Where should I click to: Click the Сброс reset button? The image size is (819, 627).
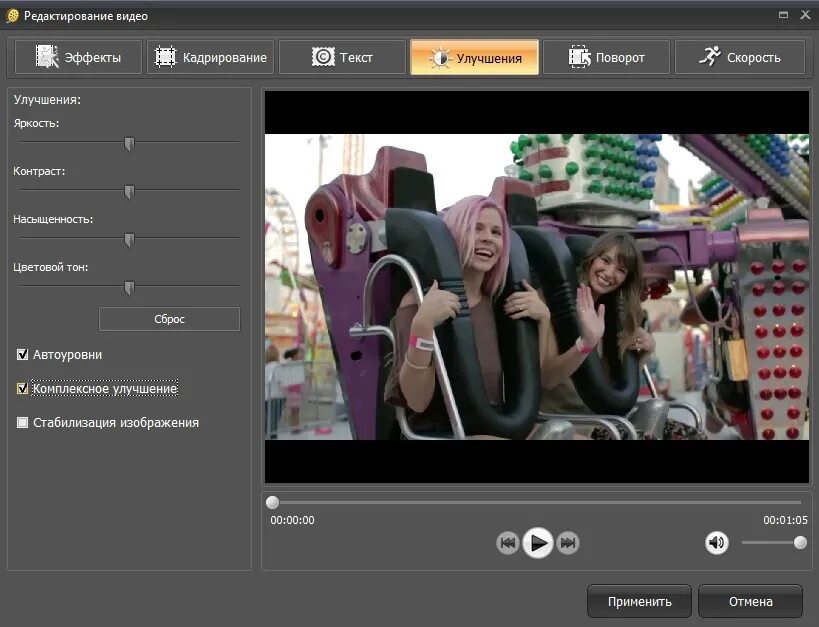168,319
